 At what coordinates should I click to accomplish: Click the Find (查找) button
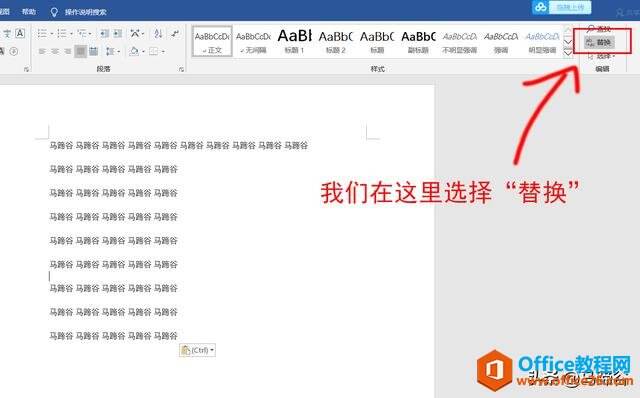click(x=599, y=29)
